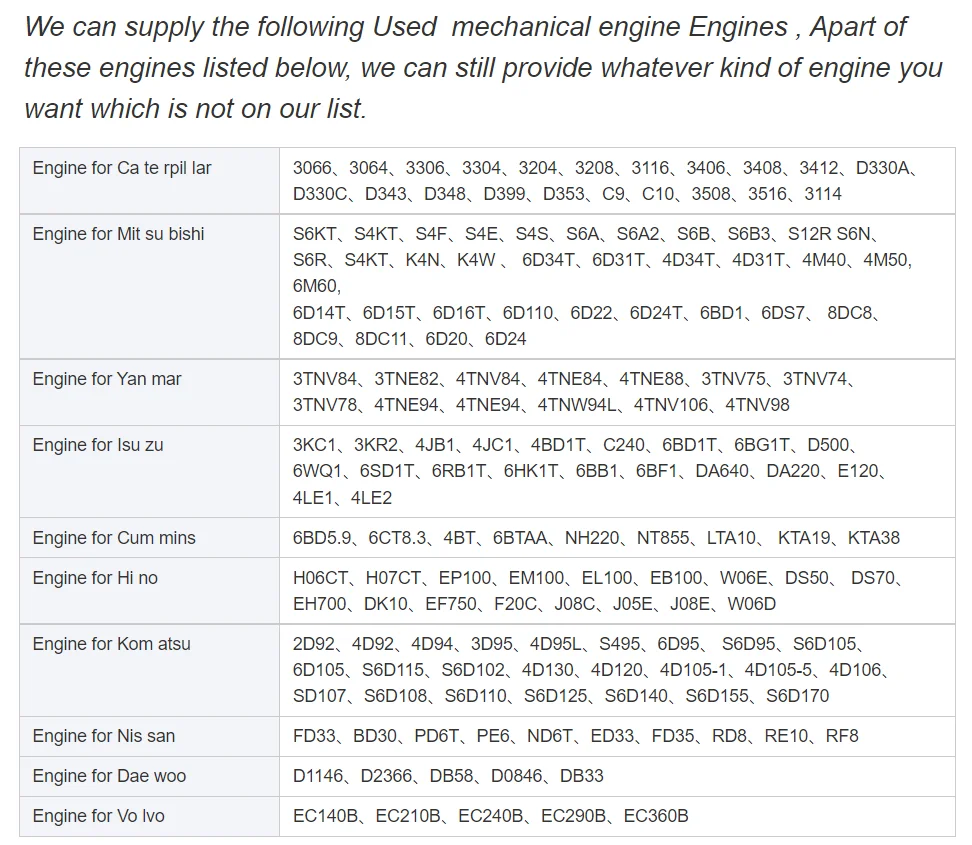Select the 'Engine for Kom atsu' cell

pyautogui.click(x=111, y=644)
